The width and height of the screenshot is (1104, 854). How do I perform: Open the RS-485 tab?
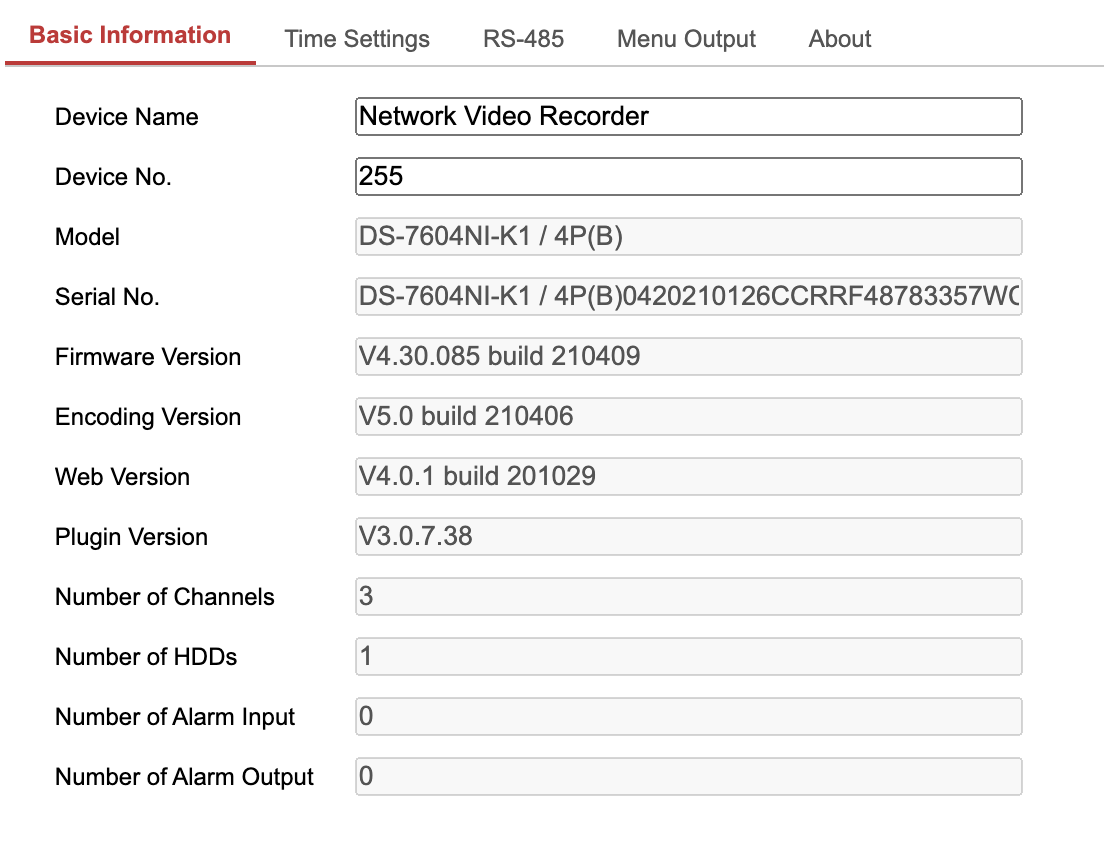(x=523, y=38)
